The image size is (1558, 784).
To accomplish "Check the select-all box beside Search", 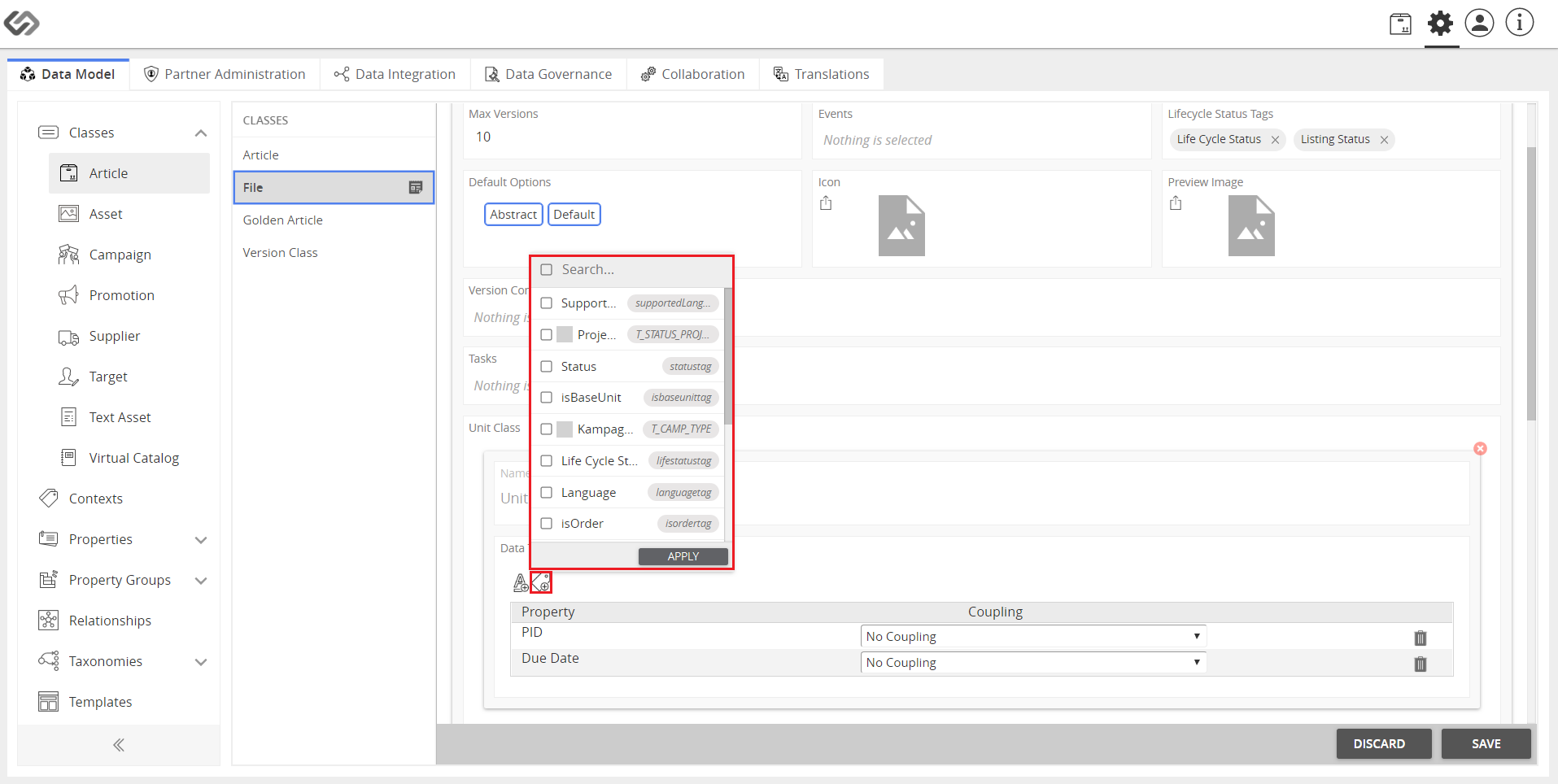I will click(547, 270).
